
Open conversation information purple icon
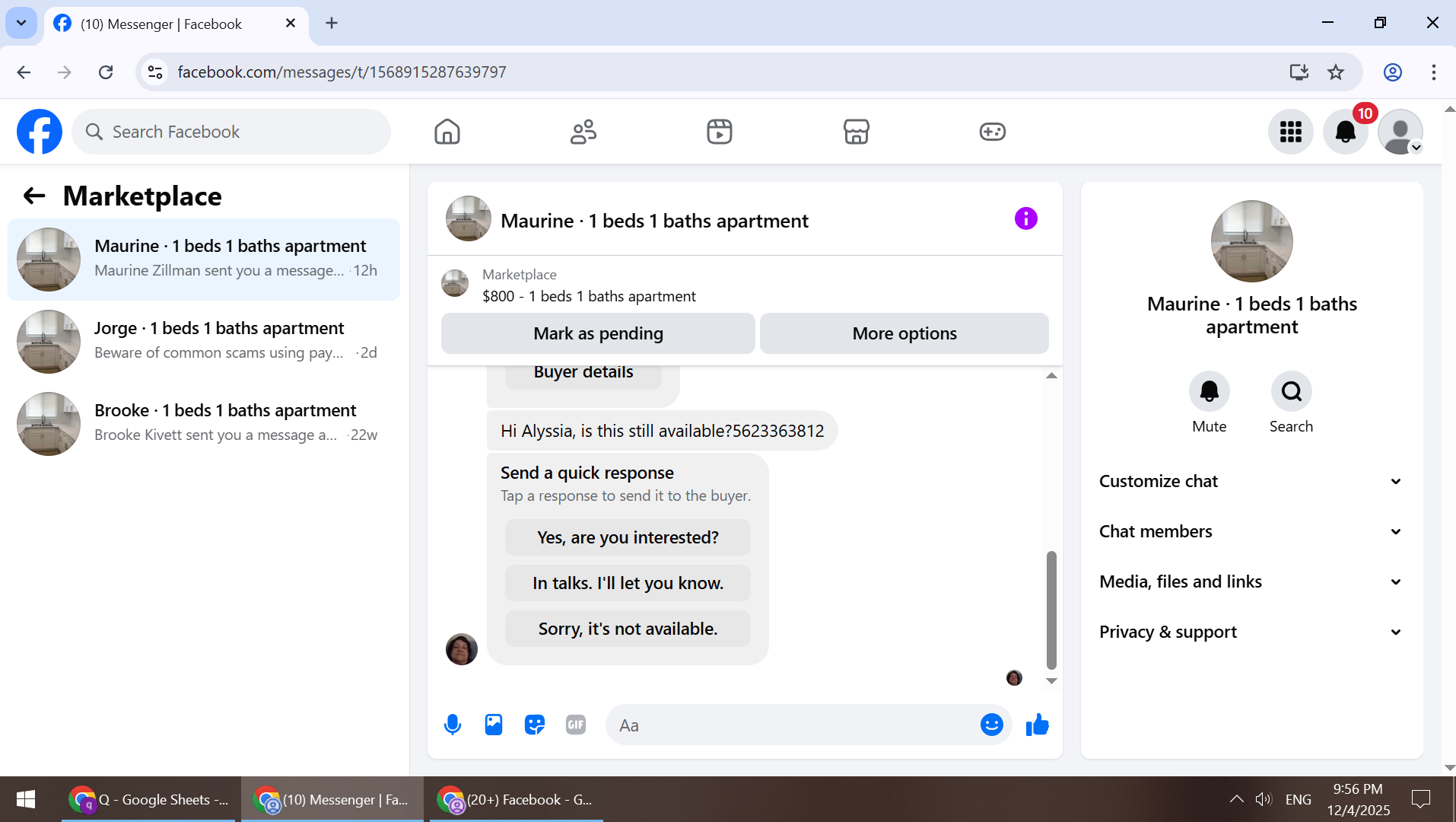(1026, 219)
